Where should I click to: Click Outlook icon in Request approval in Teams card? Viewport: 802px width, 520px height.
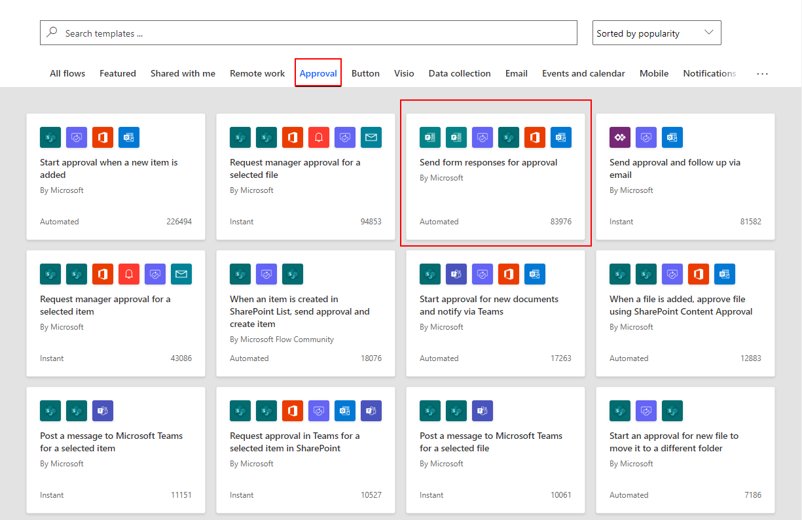345,411
